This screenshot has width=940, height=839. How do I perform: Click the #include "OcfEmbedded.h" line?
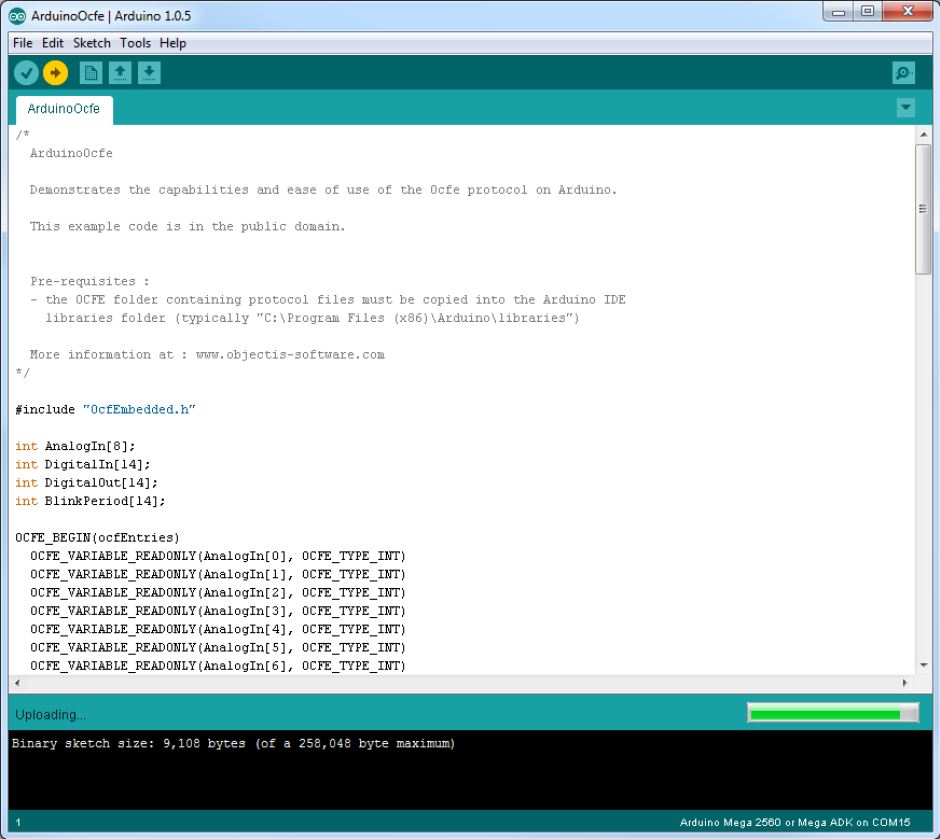[106, 410]
